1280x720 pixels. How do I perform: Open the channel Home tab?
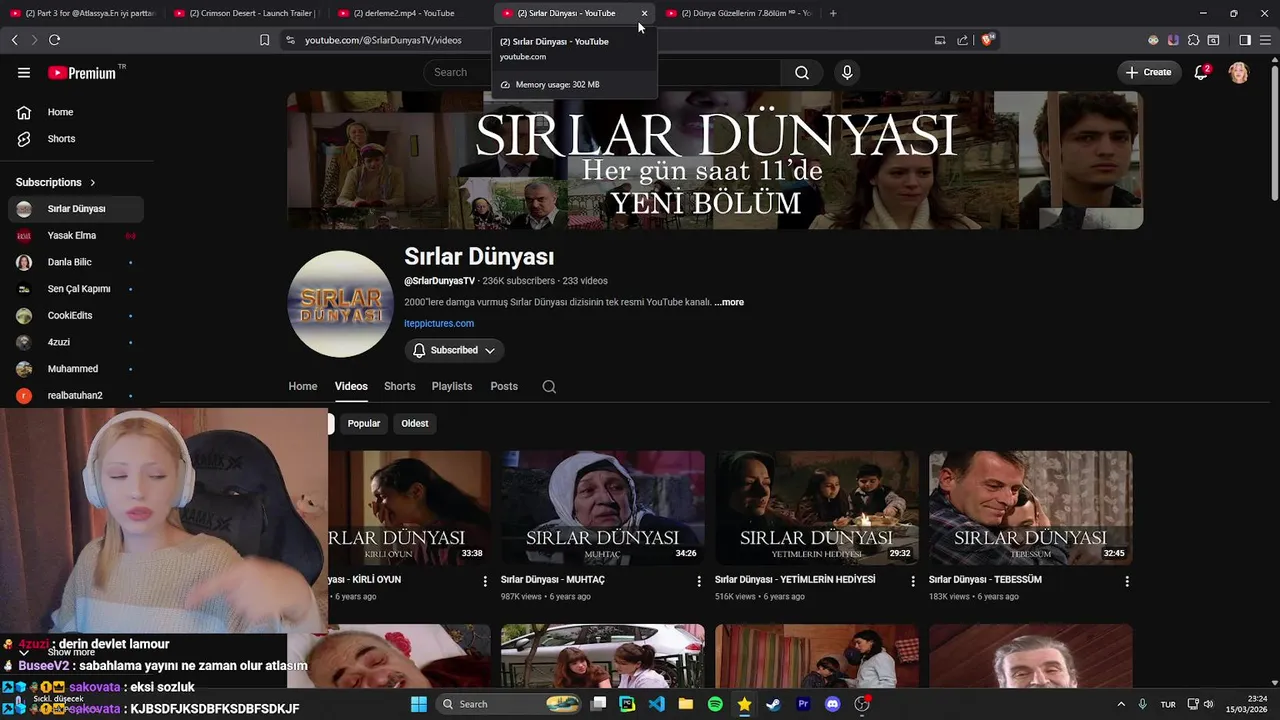point(303,387)
